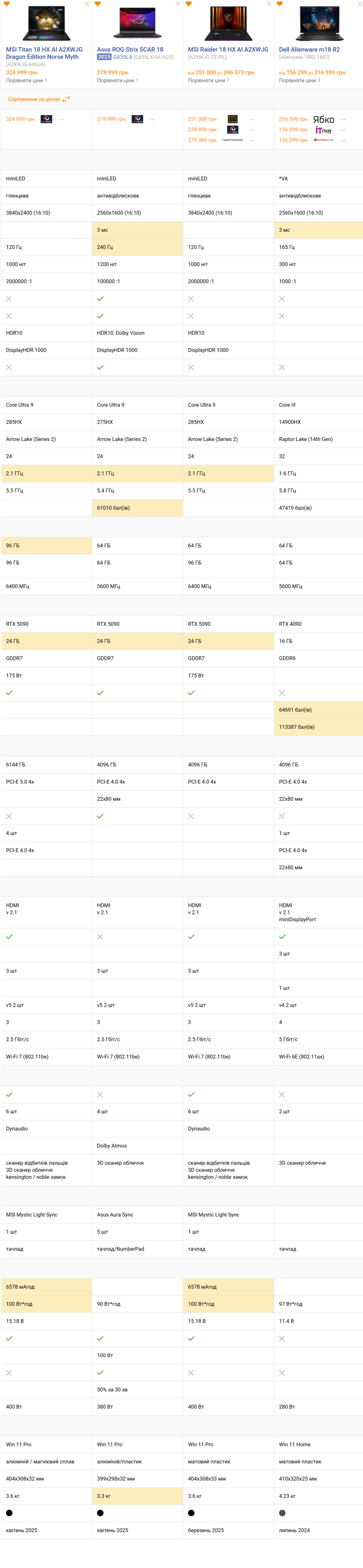Toggle favorite heart for MSI Raider 18 HX
The width and height of the screenshot is (363, 1568).
tap(189, 4)
